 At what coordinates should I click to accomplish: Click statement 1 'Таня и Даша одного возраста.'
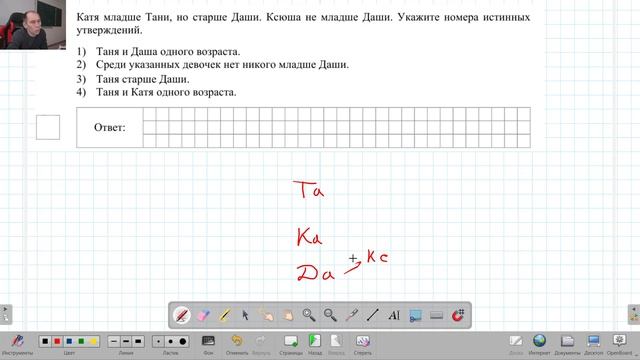tap(168, 51)
